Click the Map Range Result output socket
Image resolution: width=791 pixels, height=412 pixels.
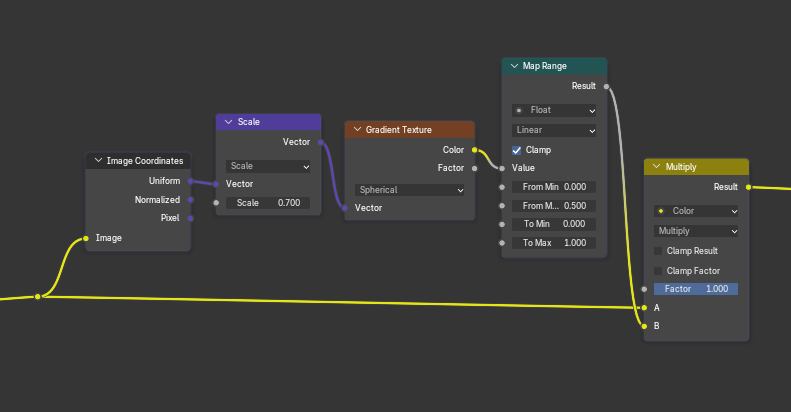point(606,86)
